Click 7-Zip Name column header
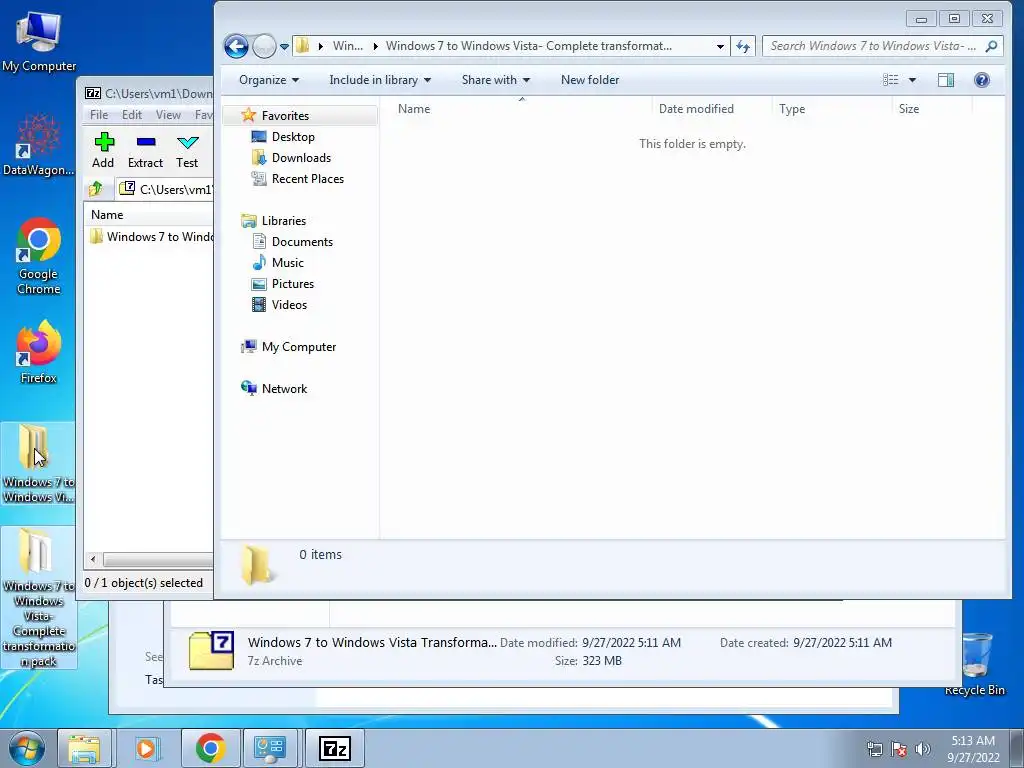This screenshot has width=1024, height=768. (149, 214)
